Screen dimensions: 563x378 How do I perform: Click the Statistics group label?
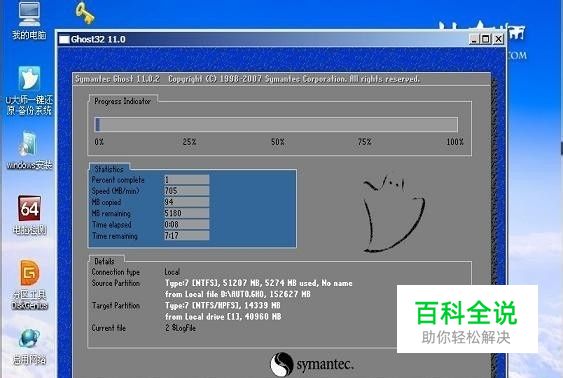(109, 169)
